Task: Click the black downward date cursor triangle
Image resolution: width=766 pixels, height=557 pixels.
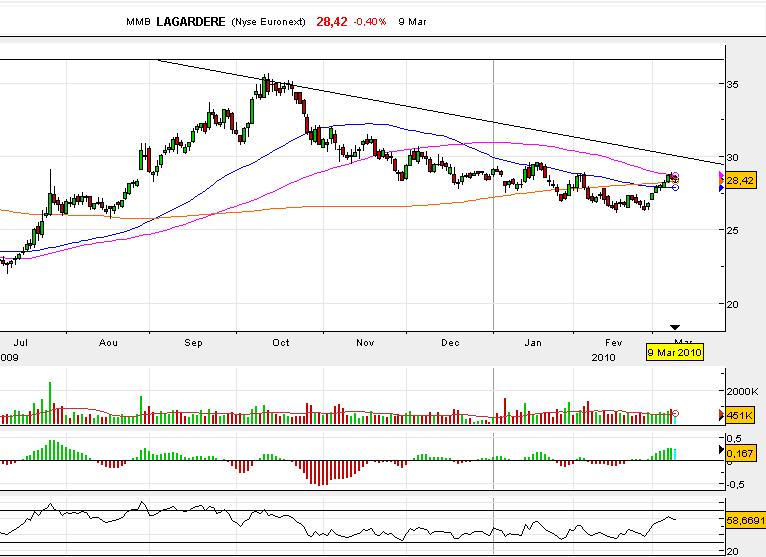Action: coord(675,327)
